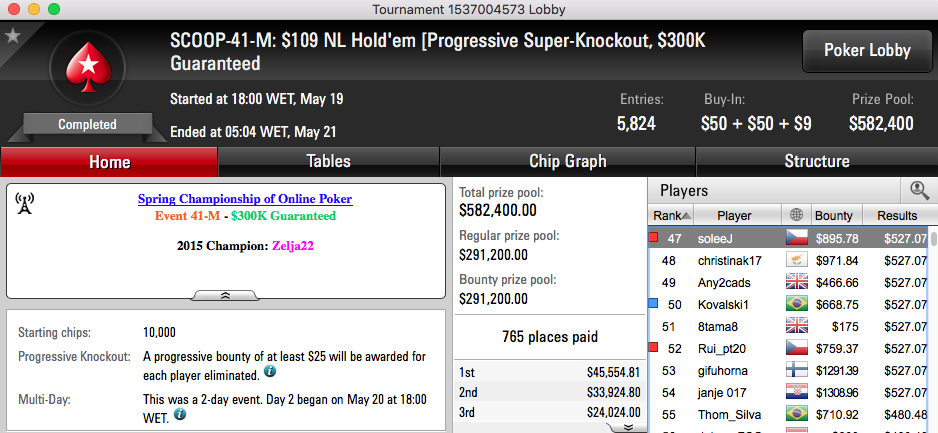Click the PokerStars spade logo
This screenshot has width=938, height=433.
tap(88, 67)
